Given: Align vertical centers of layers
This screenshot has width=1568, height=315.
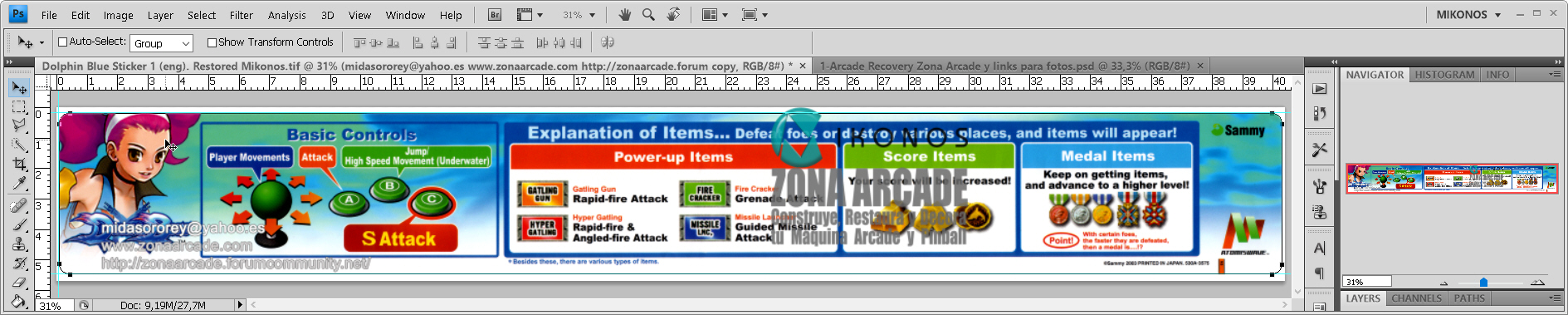Looking at the screenshot, I should 376,42.
